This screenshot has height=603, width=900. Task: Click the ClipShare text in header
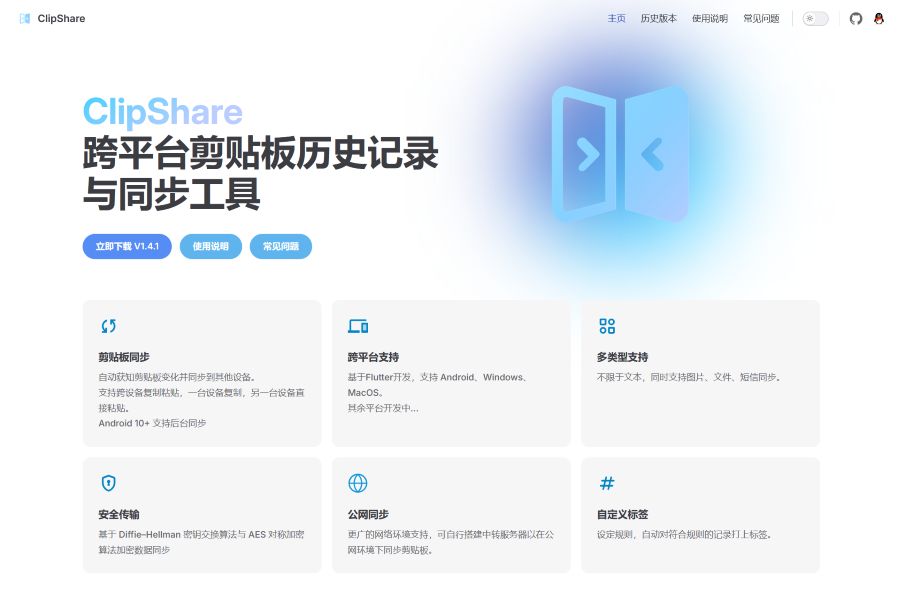61,18
